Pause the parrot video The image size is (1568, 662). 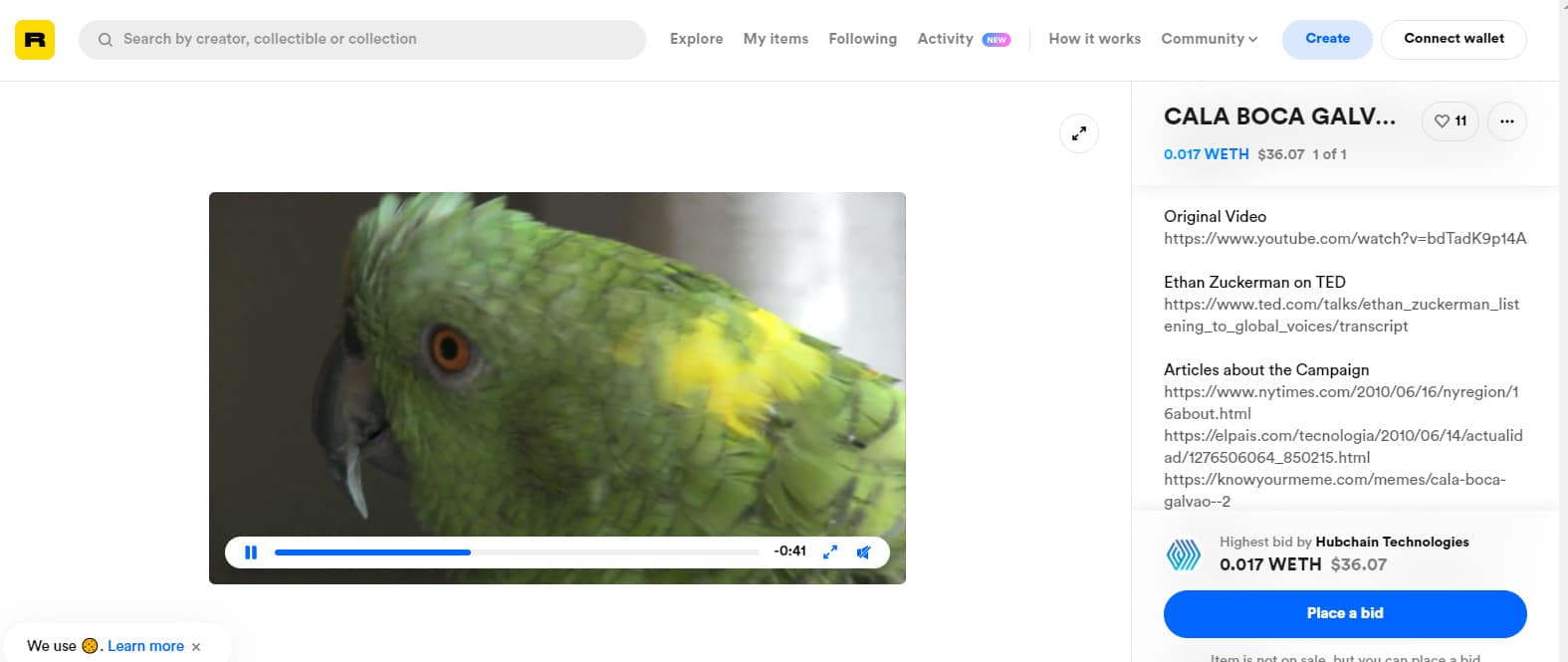[x=251, y=552]
